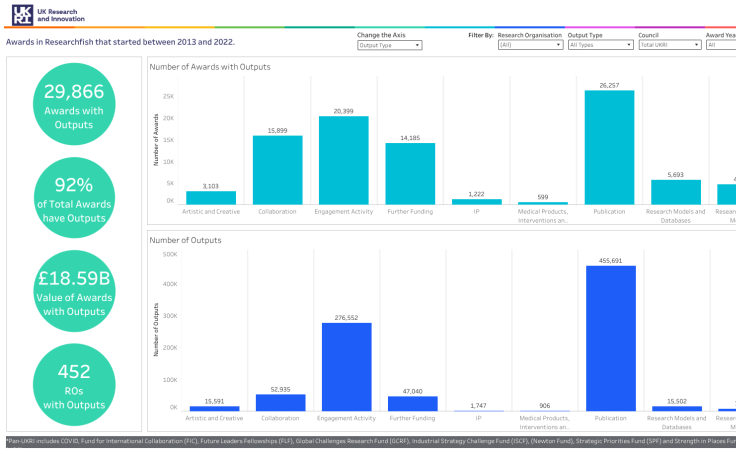The image size is (736, 454).
Task: Select the 452 ROs with Outputs circle
Action: [74, 381]
